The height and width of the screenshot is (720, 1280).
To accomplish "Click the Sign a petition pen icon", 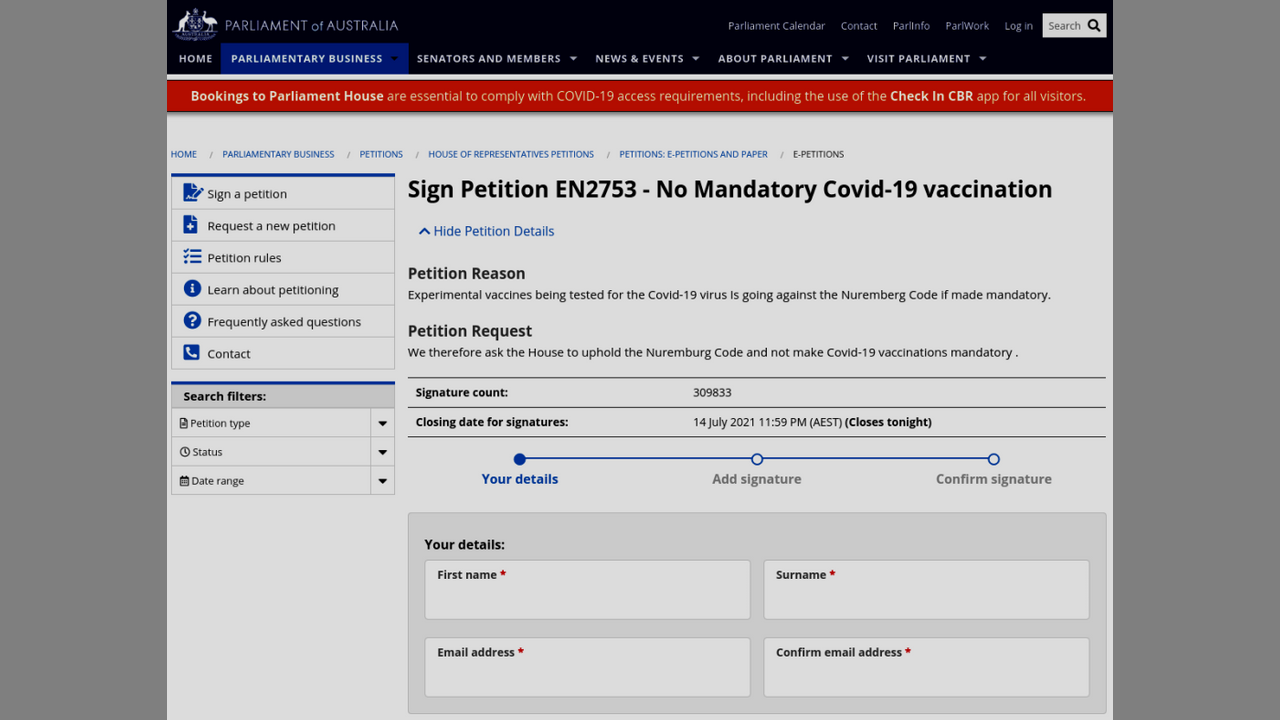I will 192,193.
